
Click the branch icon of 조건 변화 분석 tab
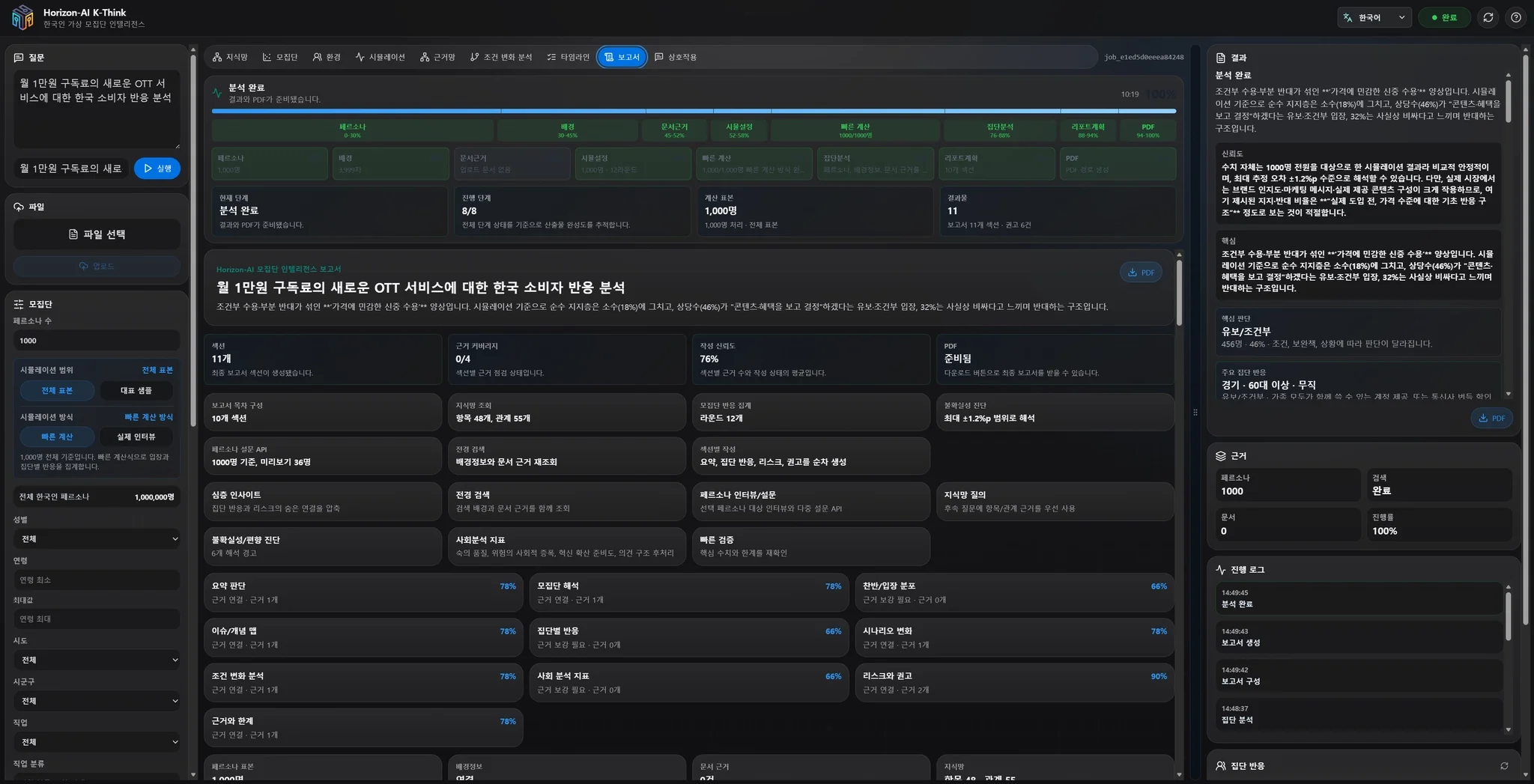click(x=474, y=57)
